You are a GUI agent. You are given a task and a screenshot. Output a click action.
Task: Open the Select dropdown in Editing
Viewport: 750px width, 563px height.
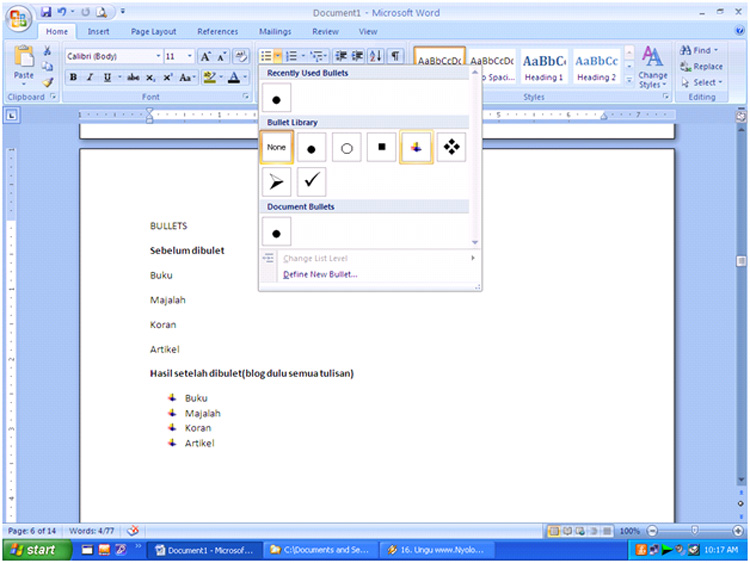pos(701,82)
